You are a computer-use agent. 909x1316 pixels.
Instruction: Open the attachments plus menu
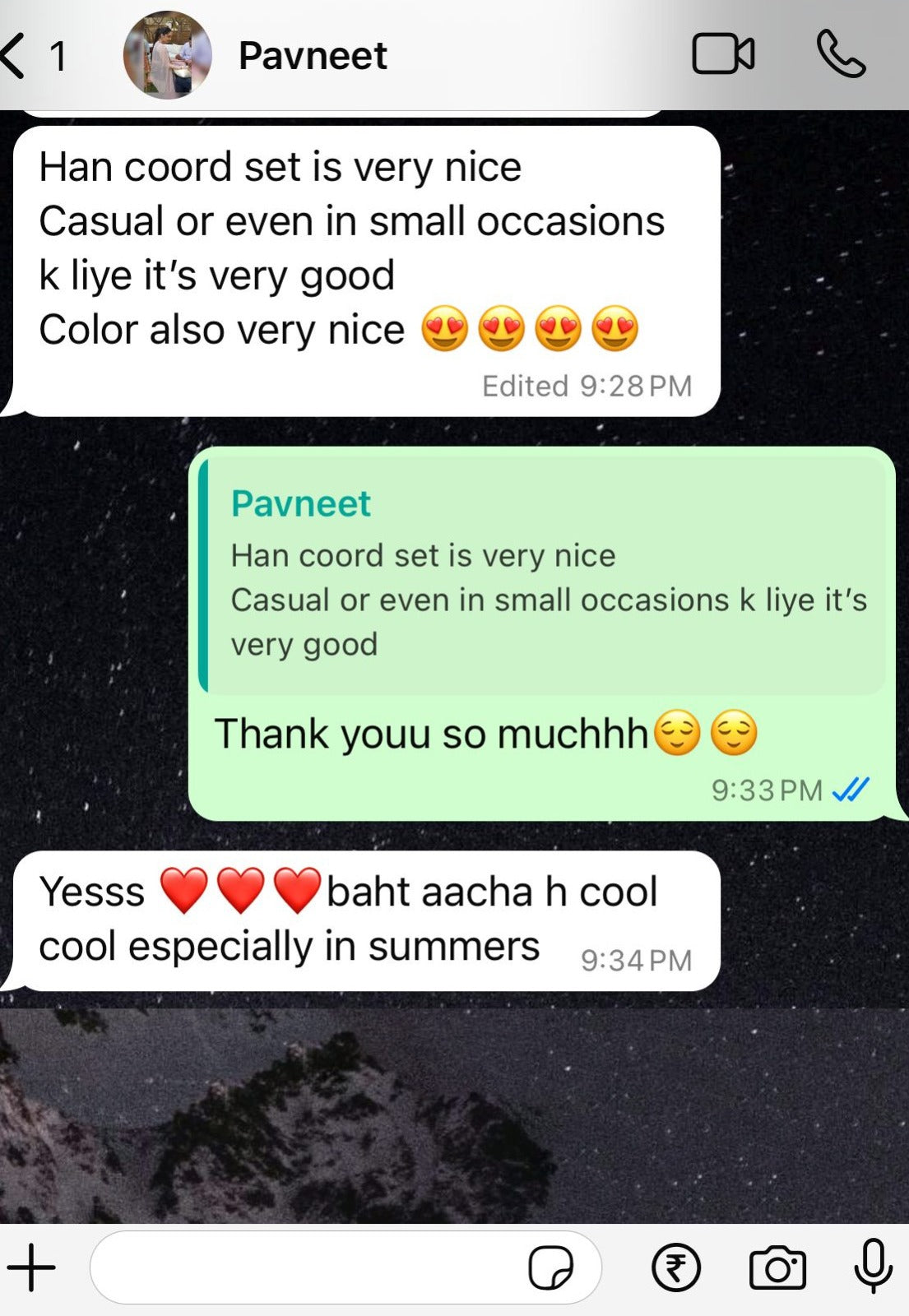[x=31, y=1267]
